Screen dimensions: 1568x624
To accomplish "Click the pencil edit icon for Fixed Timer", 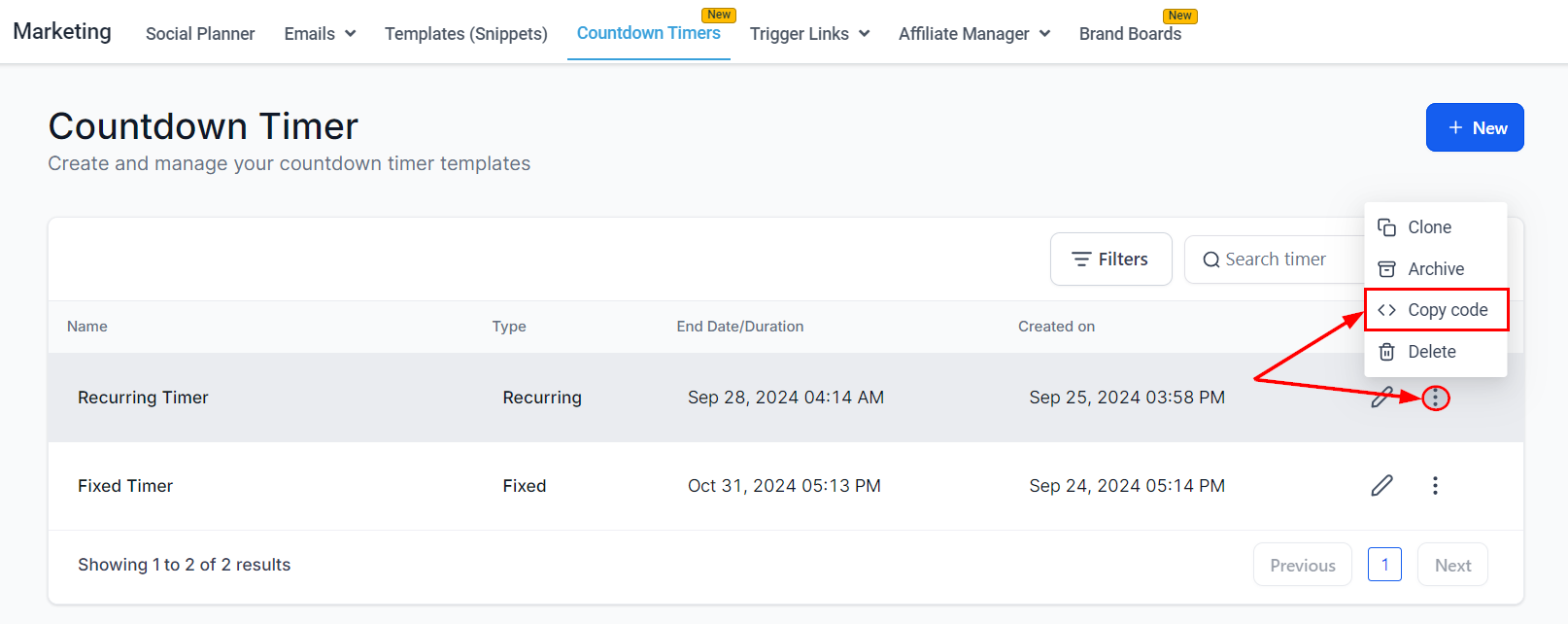I will click(1381, 485).
